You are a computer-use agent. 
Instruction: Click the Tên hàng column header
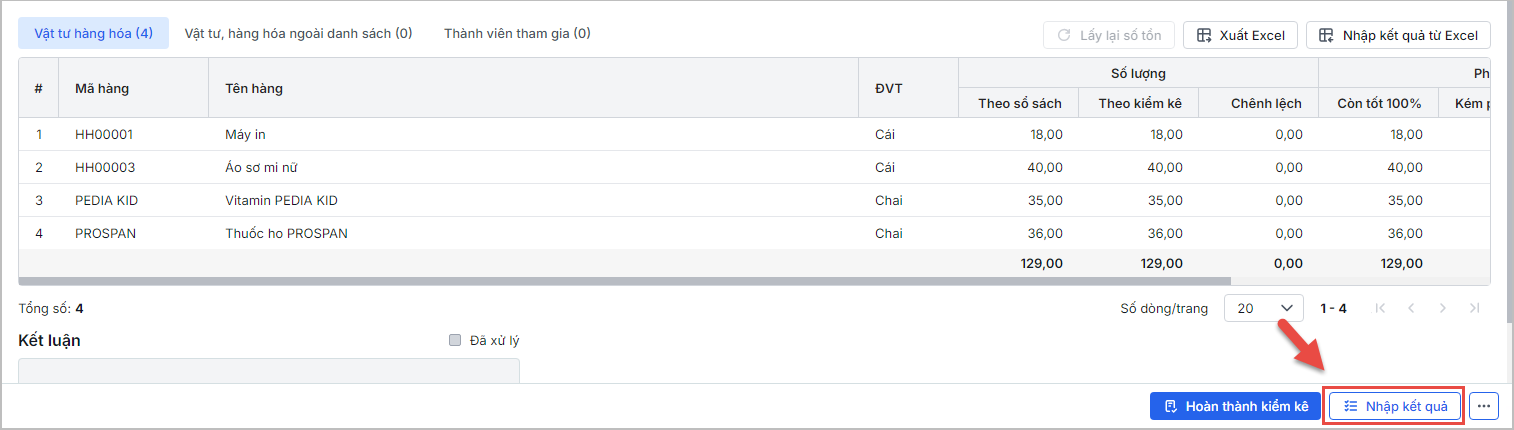coord(254,88)
